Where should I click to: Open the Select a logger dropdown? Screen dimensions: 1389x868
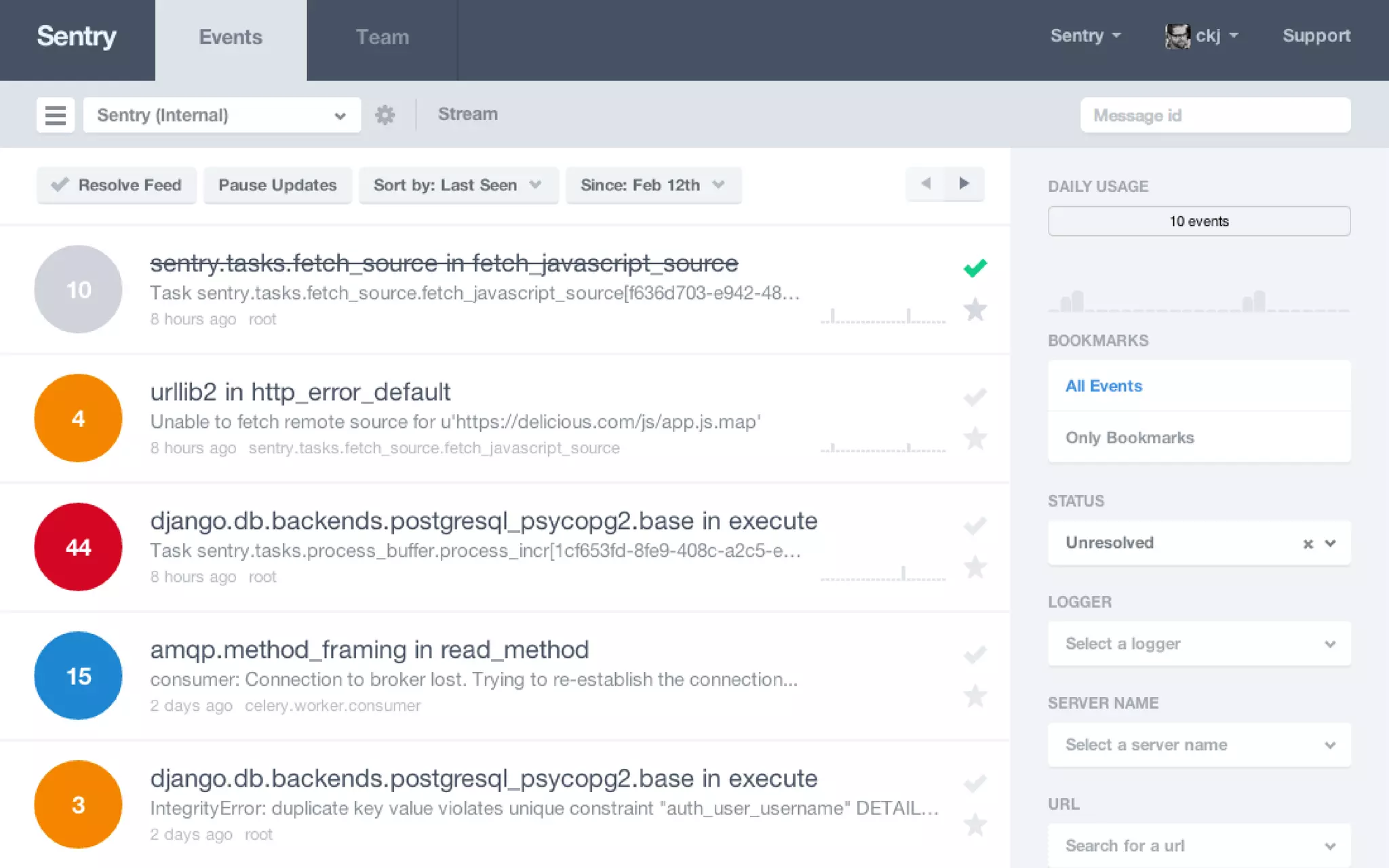pyautogui.click(x=1198, y=644)
